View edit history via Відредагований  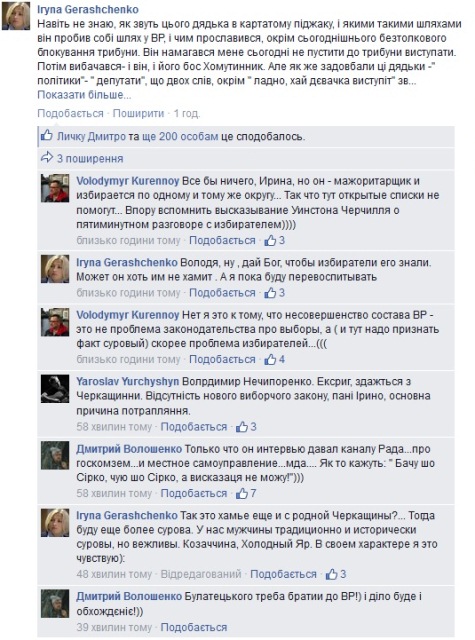(201, 574)
